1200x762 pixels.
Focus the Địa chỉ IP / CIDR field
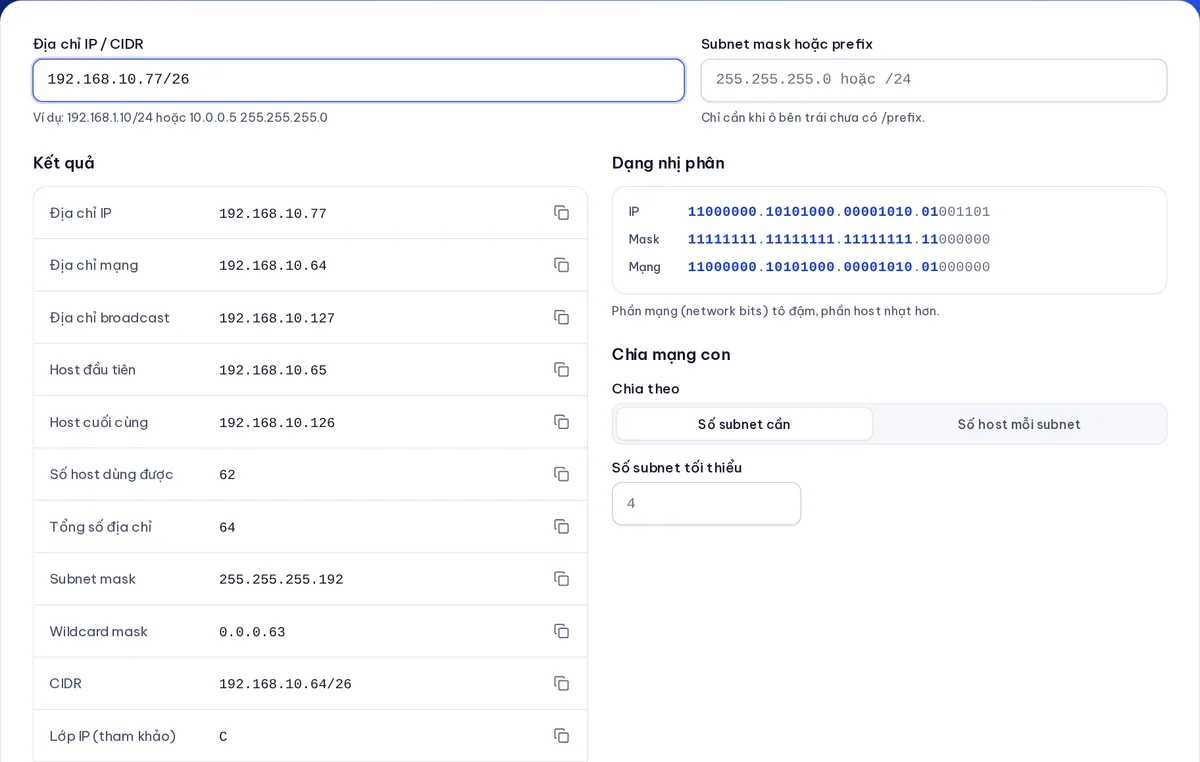[359, 80]
